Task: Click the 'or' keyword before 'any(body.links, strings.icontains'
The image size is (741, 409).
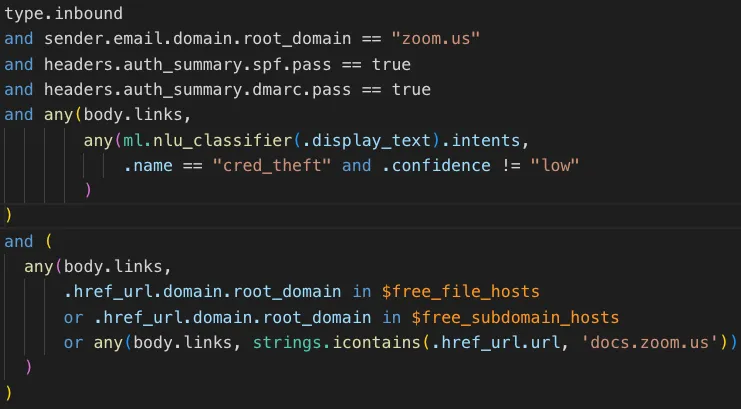Action: [73, 342]
